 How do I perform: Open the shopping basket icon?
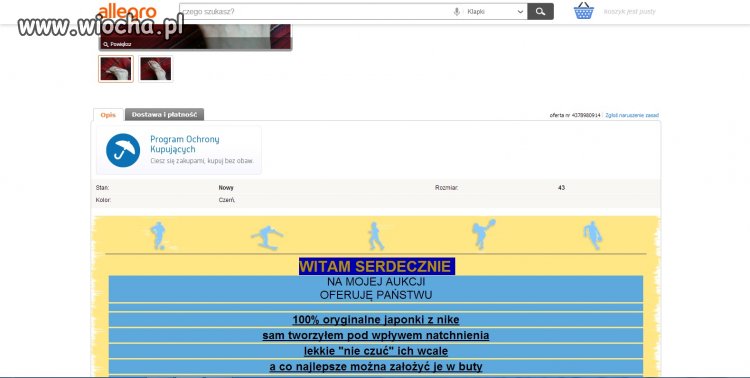click(x=584, y=11)
